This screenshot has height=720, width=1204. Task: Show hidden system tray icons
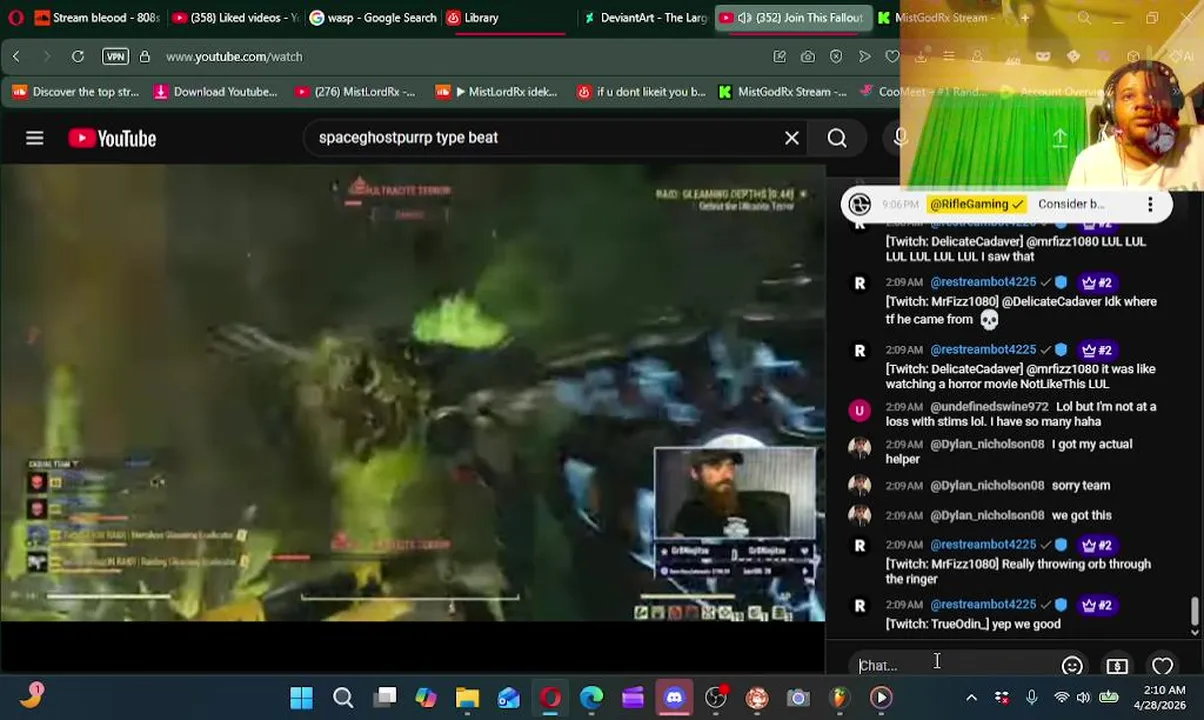(x=971, y=697)
